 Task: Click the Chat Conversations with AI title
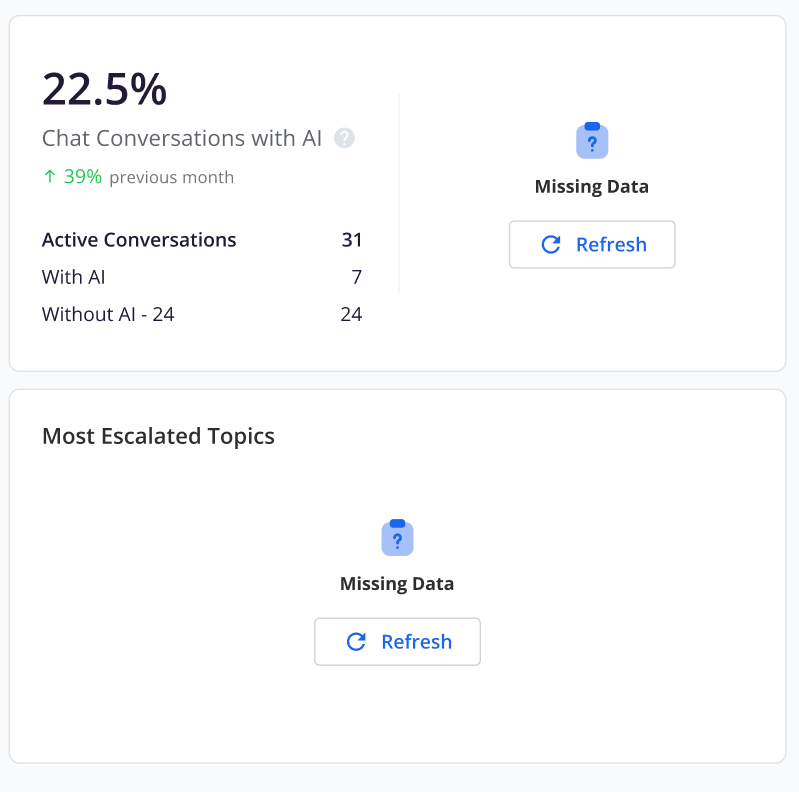182,138
